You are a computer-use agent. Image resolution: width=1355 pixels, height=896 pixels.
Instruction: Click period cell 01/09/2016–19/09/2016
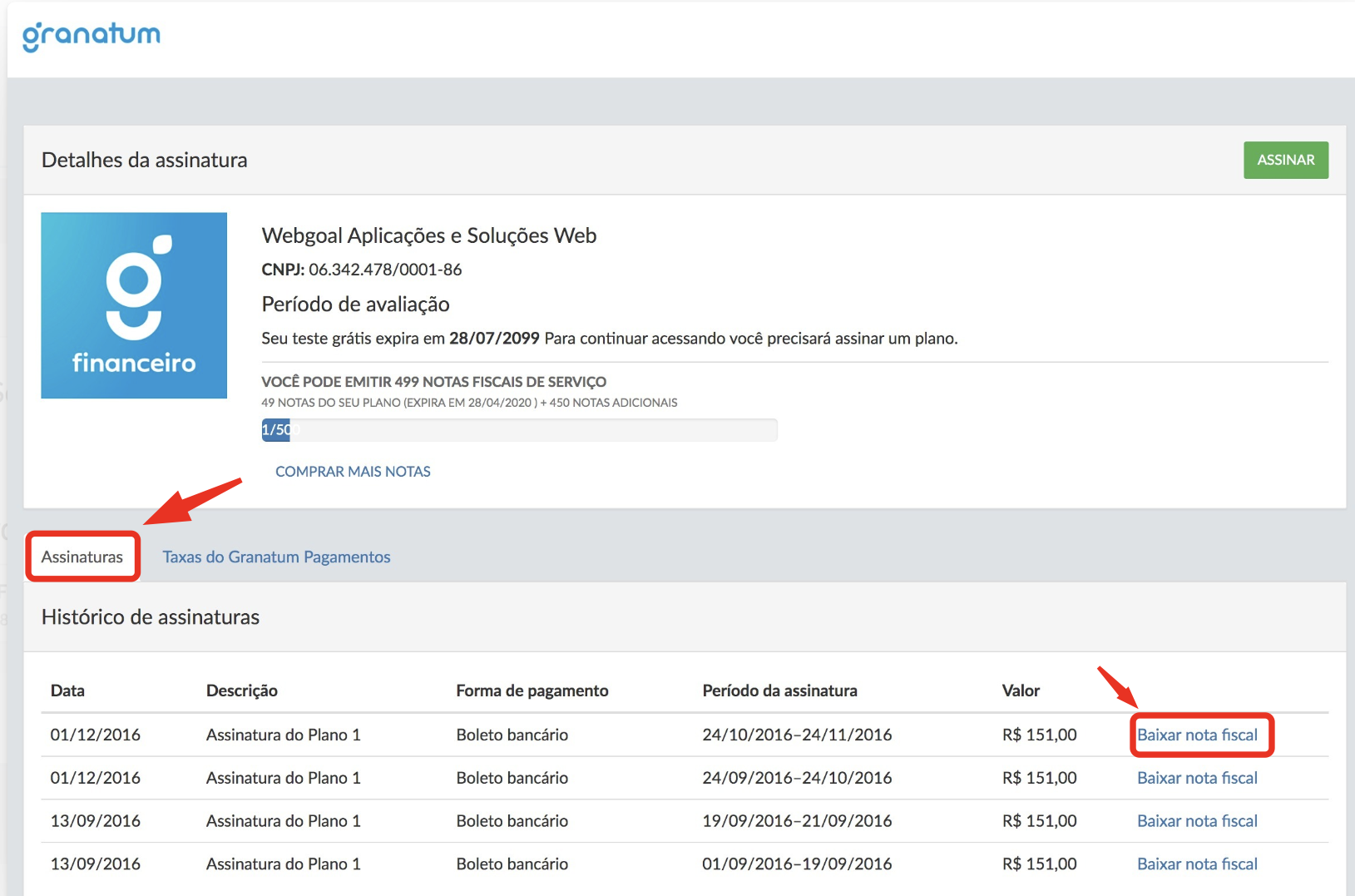click(x=797, y=864)
